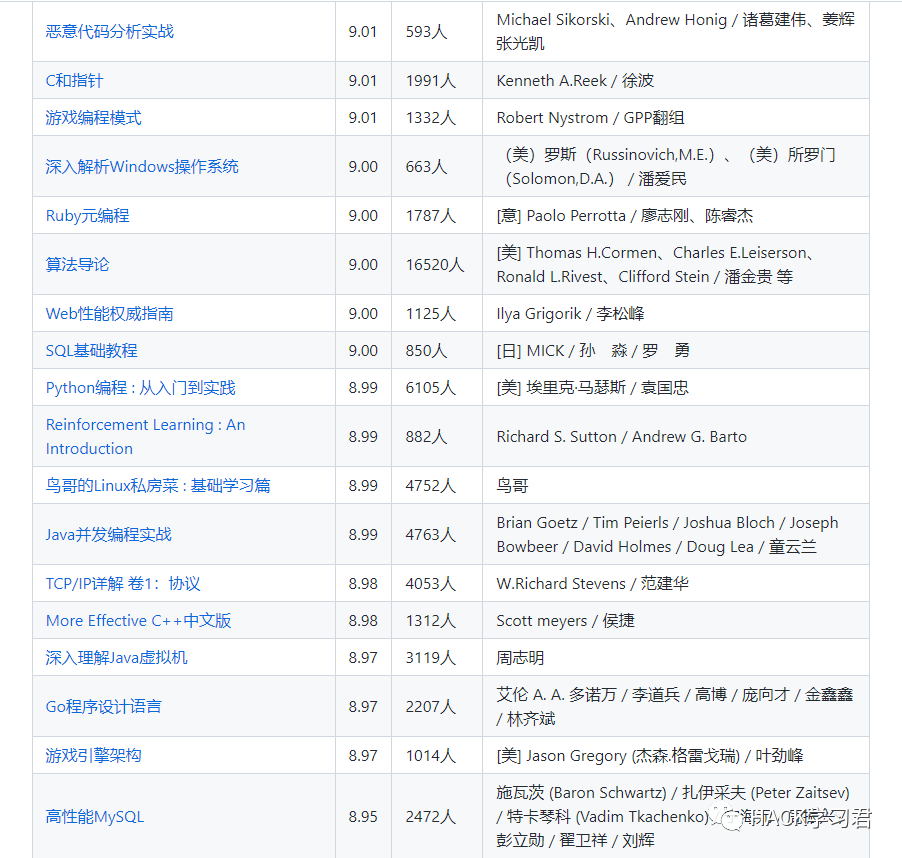Select the 882人 ratings count cell
902x858 pixels.
(x=437, y=436)
